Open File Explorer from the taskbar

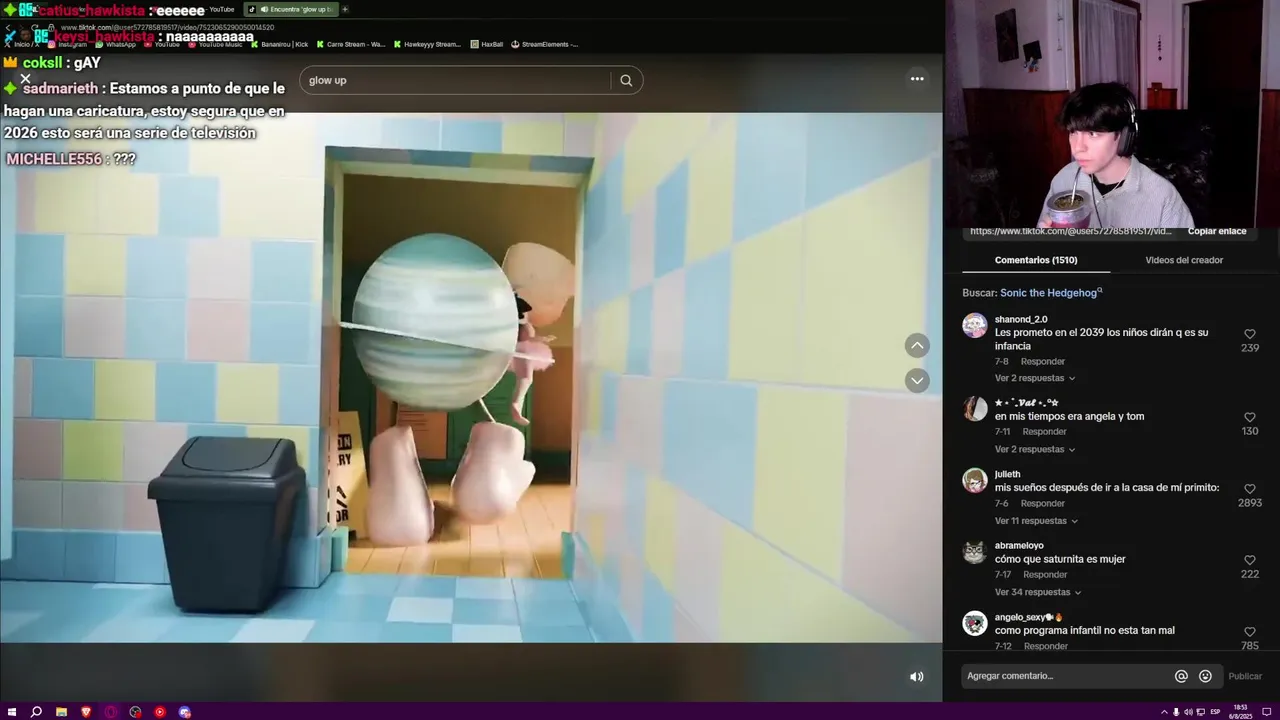61,712
